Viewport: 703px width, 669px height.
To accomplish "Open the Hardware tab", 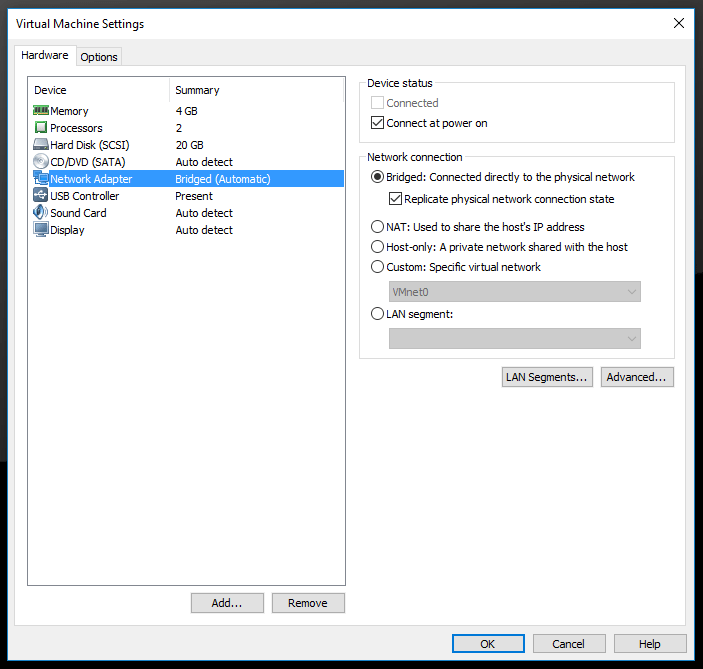I will (45, 56).
